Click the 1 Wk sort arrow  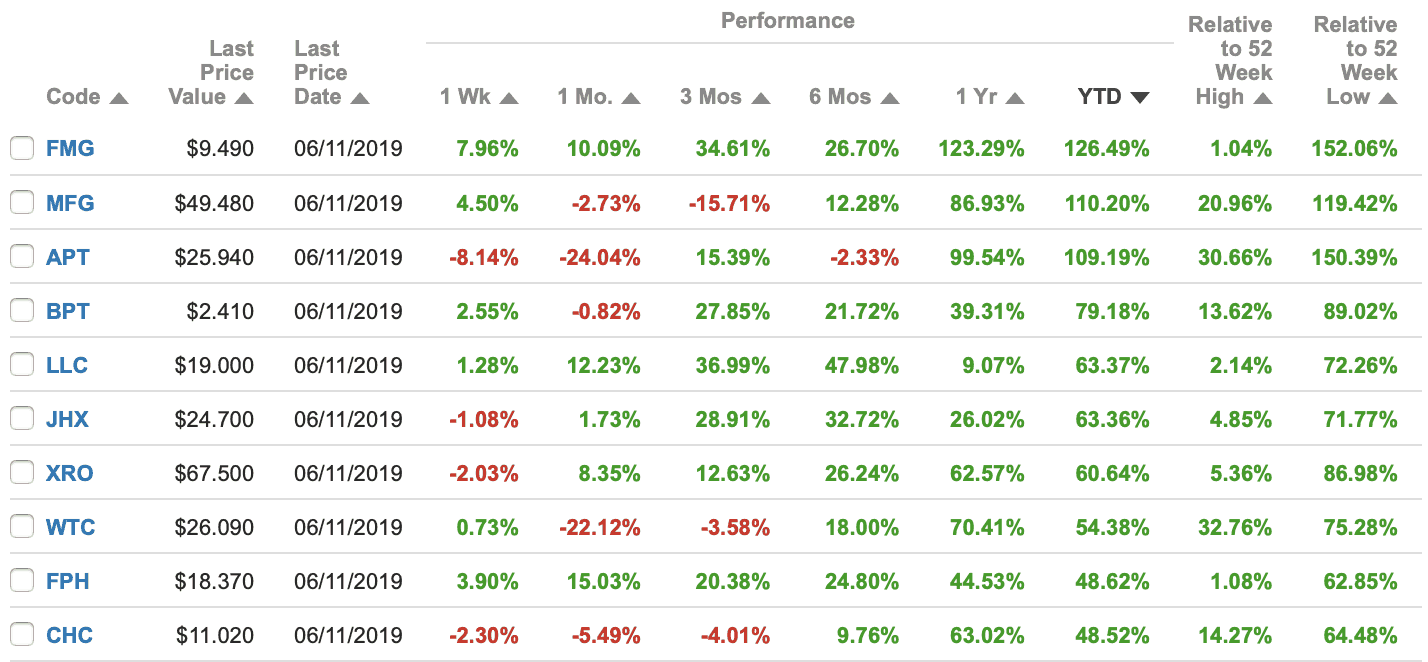pyautogui.click(x=509, y=98)
